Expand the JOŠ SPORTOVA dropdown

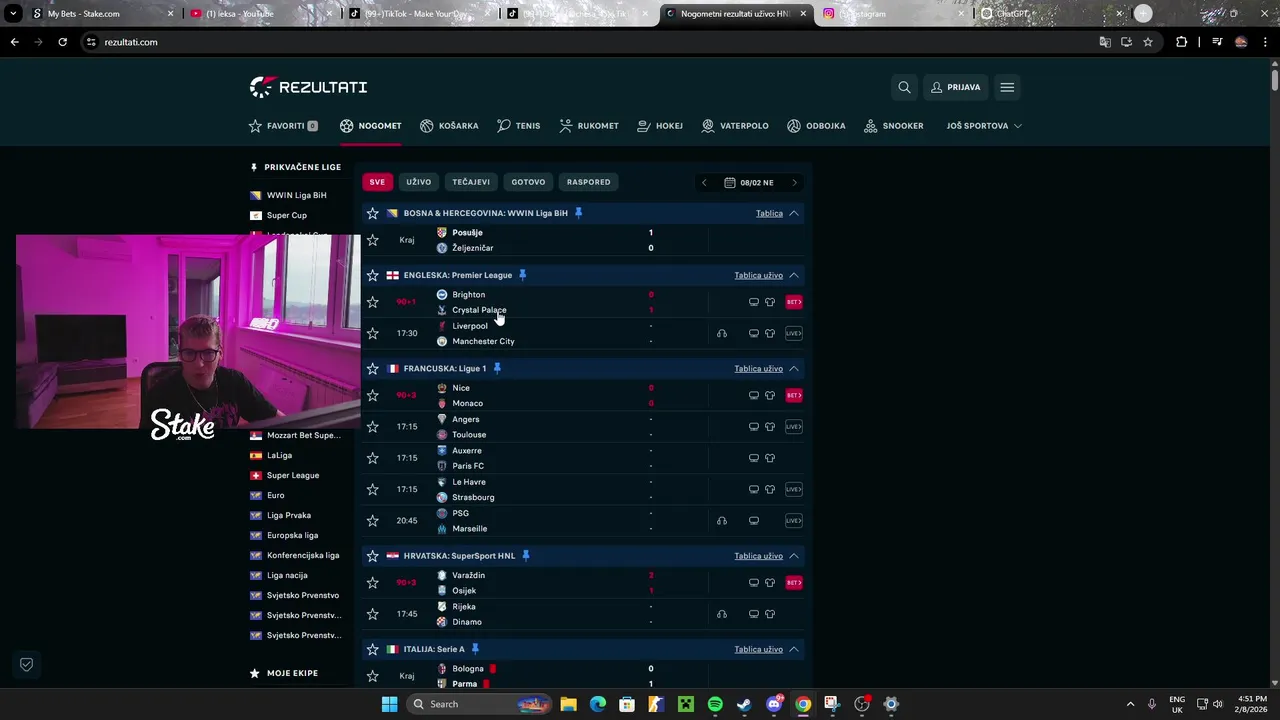pos(984,126)
